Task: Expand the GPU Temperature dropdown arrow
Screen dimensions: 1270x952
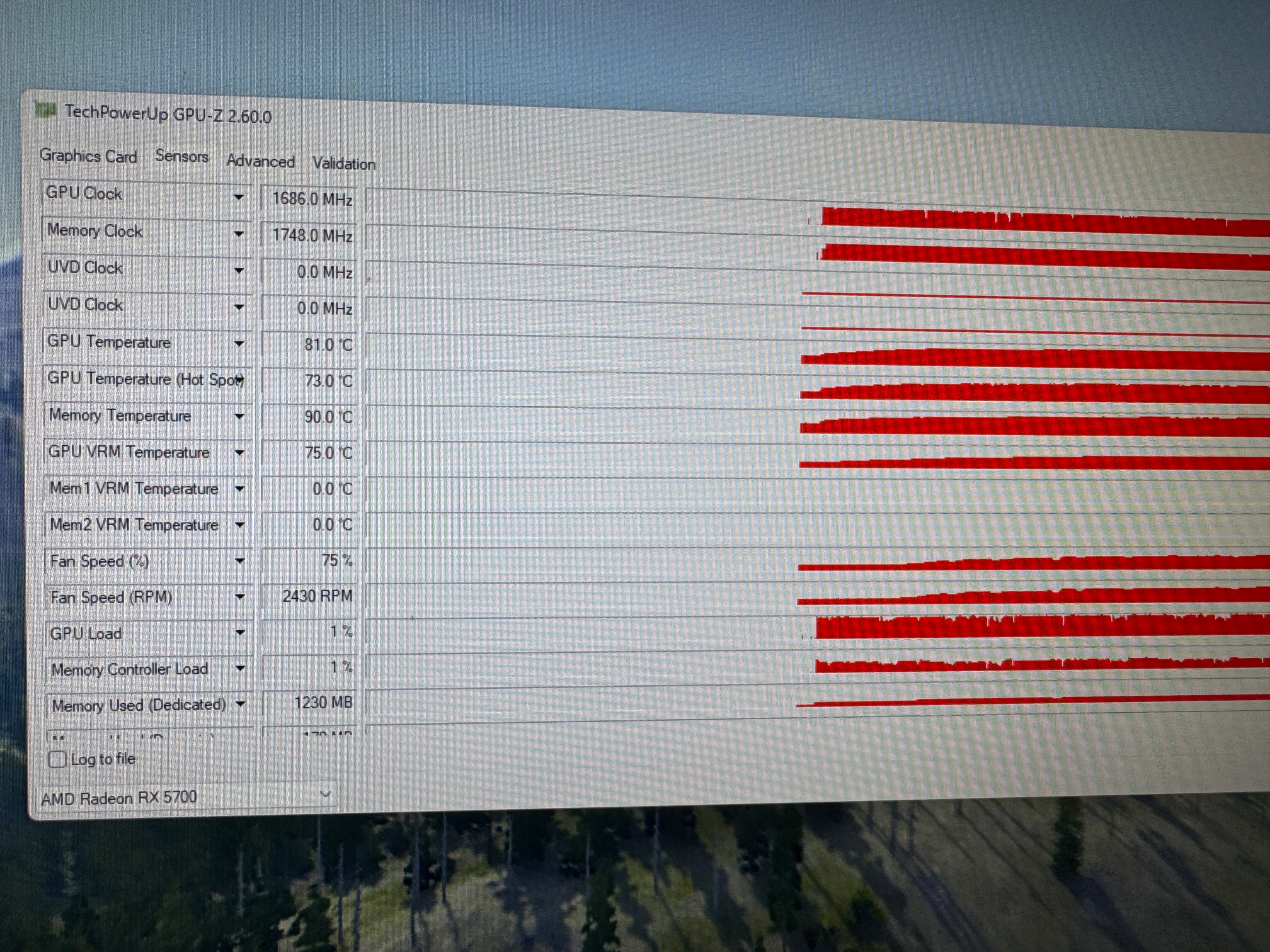Action: pos(239,344)
